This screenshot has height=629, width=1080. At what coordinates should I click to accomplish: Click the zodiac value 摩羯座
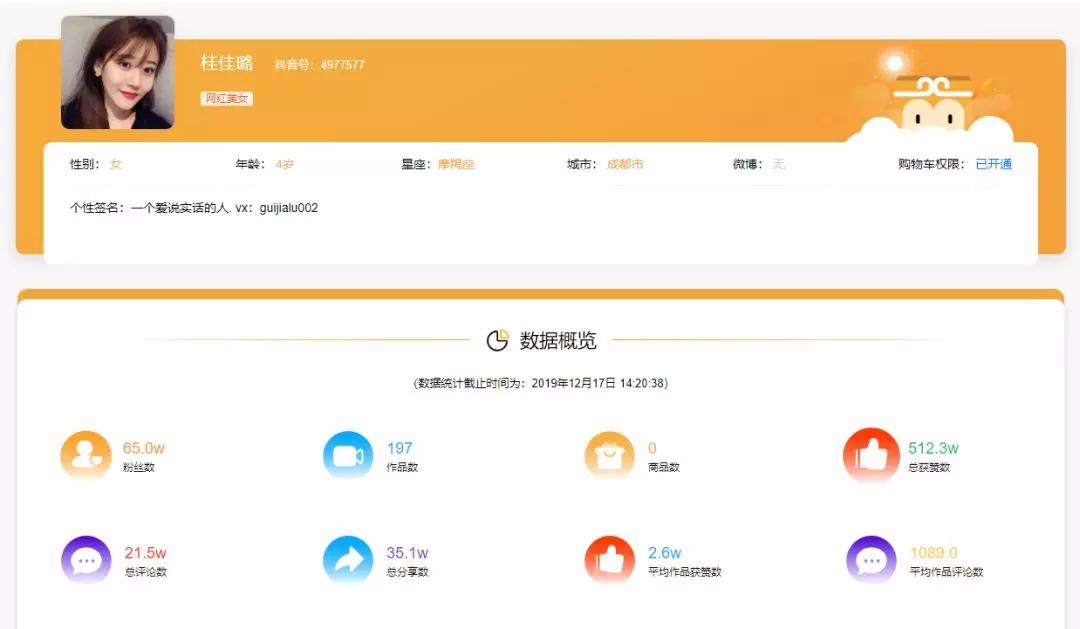click(456, 164)
